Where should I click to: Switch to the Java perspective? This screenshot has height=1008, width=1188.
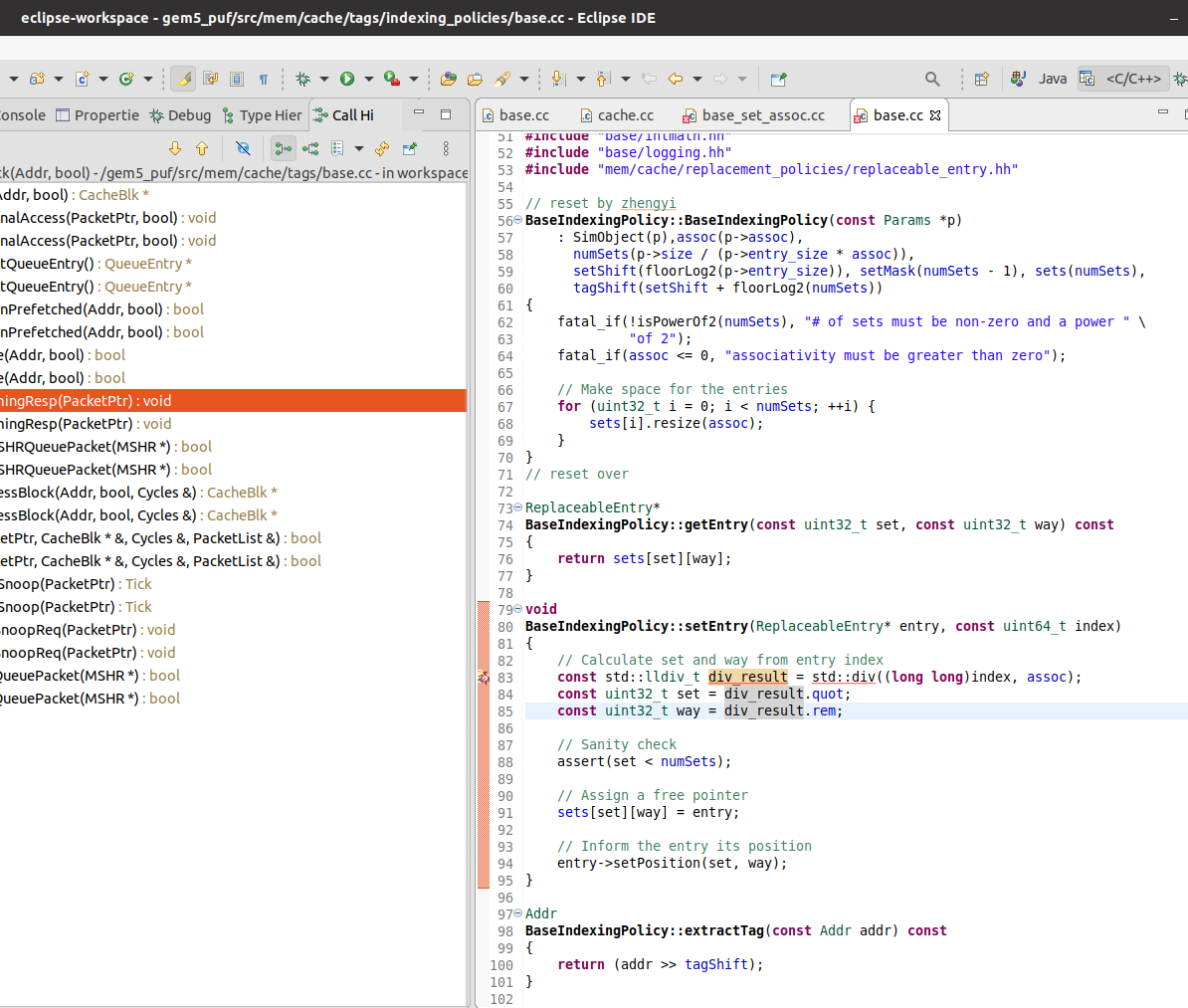click(1040, 79)
